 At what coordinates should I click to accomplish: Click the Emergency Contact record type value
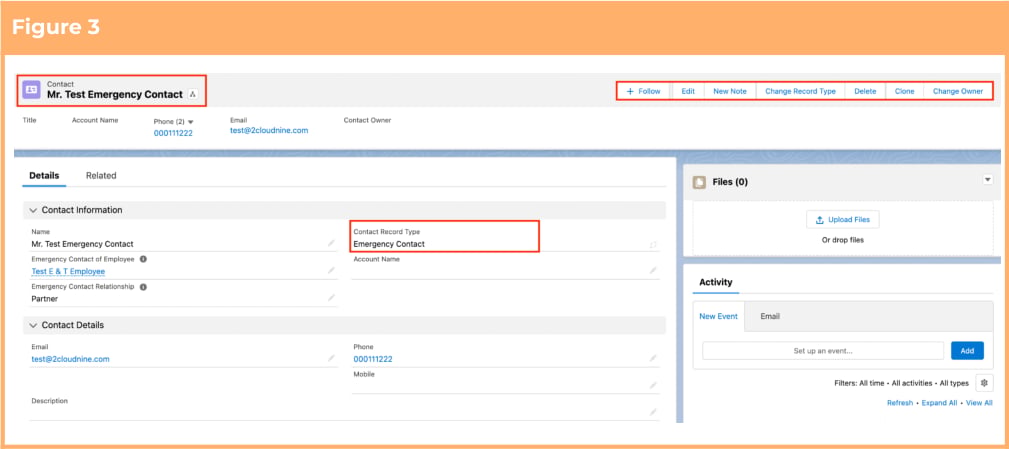[x=389, y=244]
